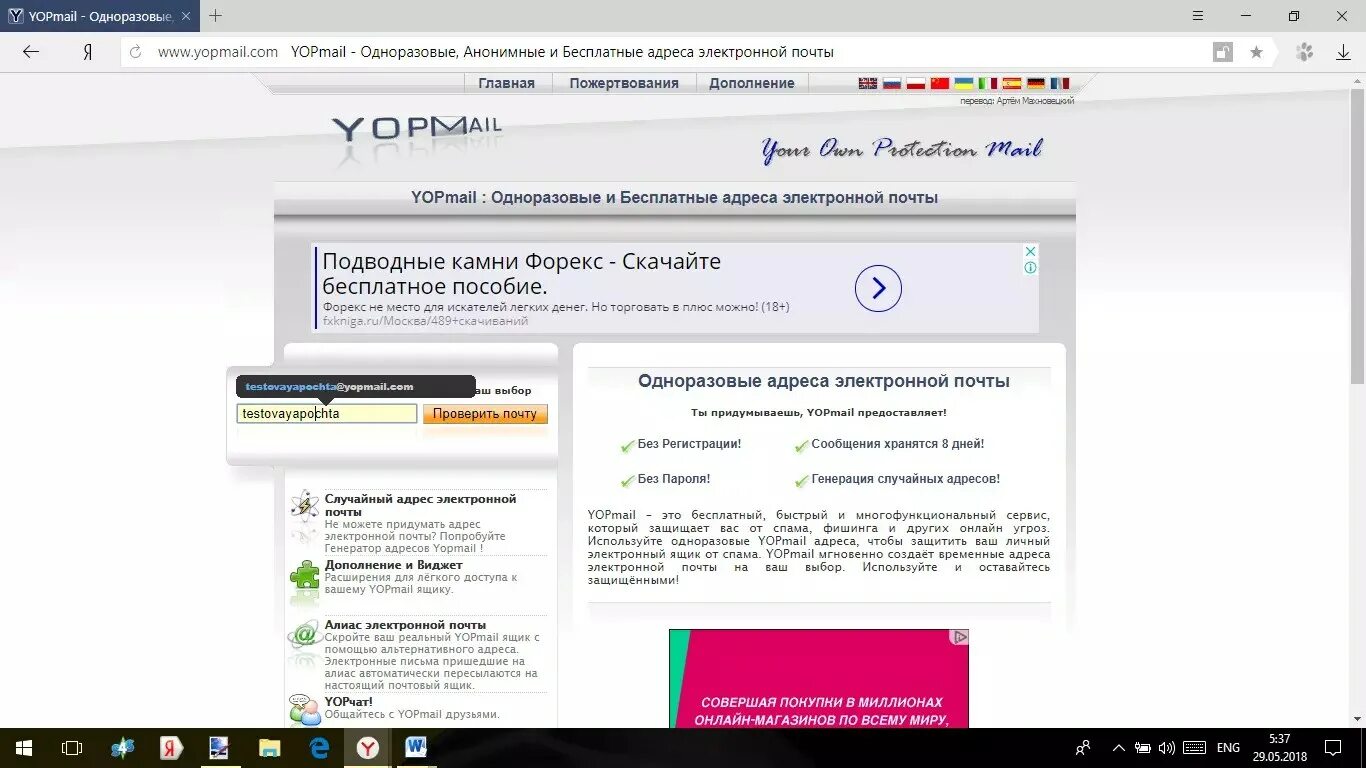This screenshot has height=768, width=1366.
Task: Show hidden tray icons chevron
Action: (1117, 748)
